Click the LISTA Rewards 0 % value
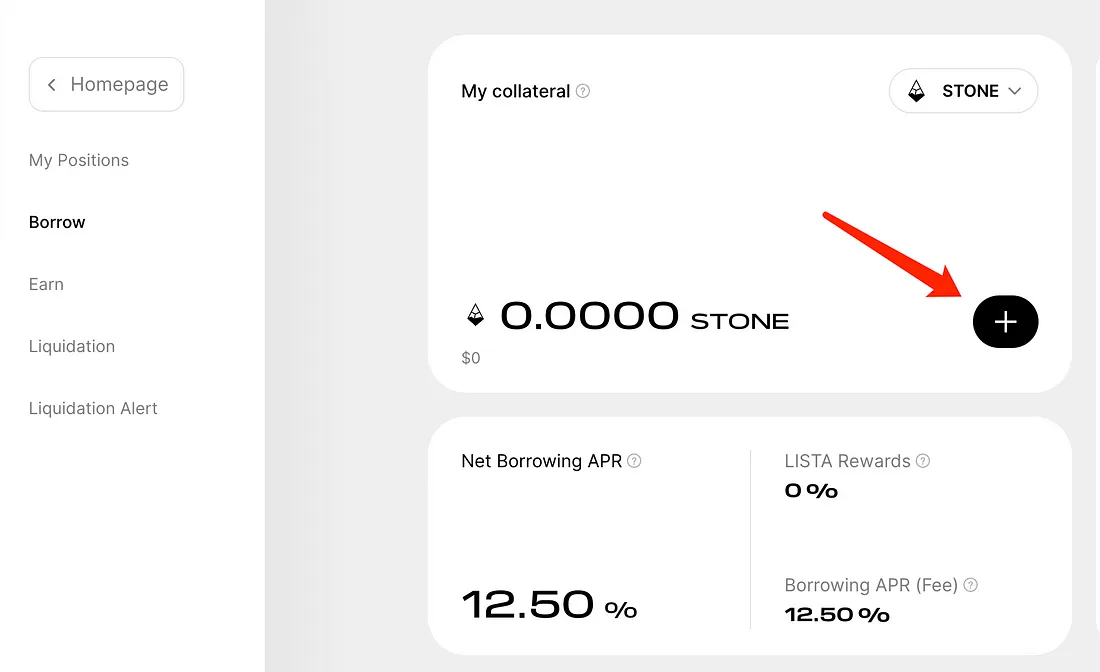The height and width of the screenshot is (672, 1100). [811, 491]
